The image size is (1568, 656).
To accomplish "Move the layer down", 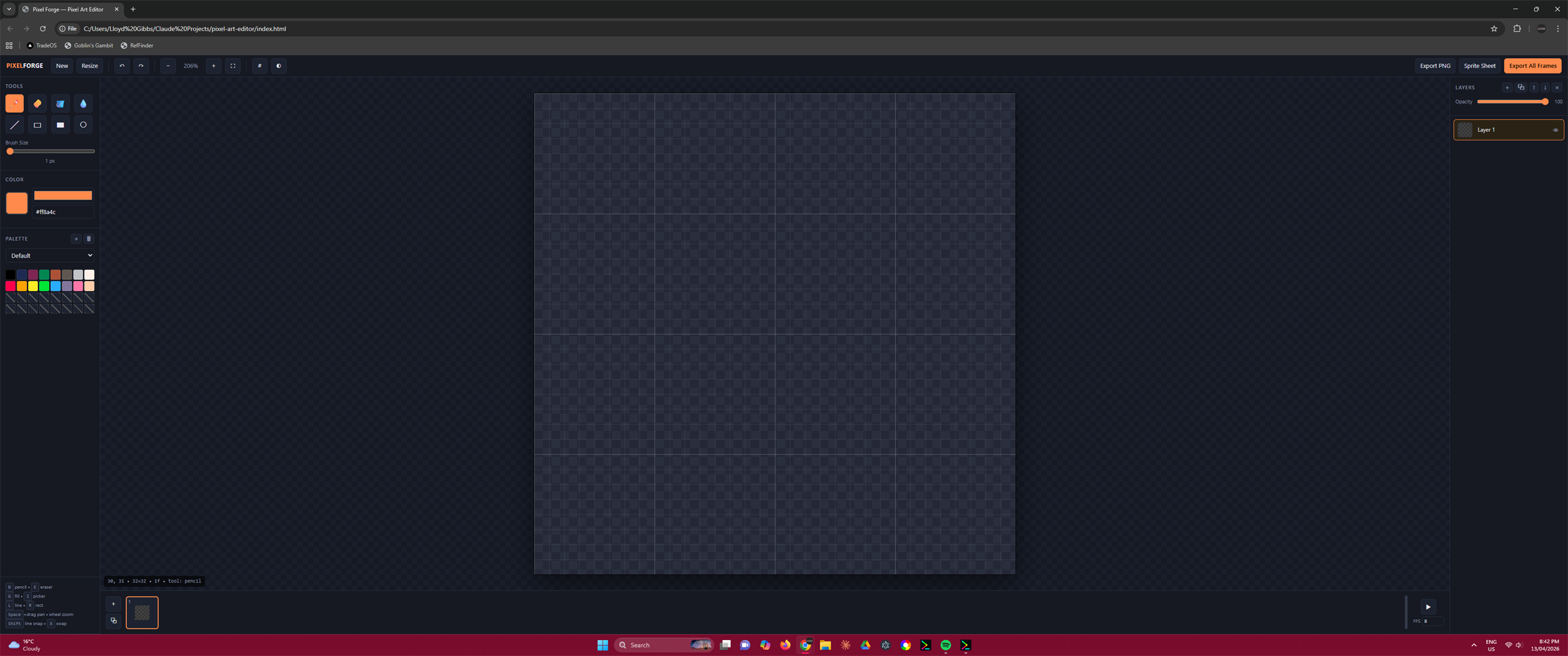I will pyautogui.click(x=1545, y=88).
